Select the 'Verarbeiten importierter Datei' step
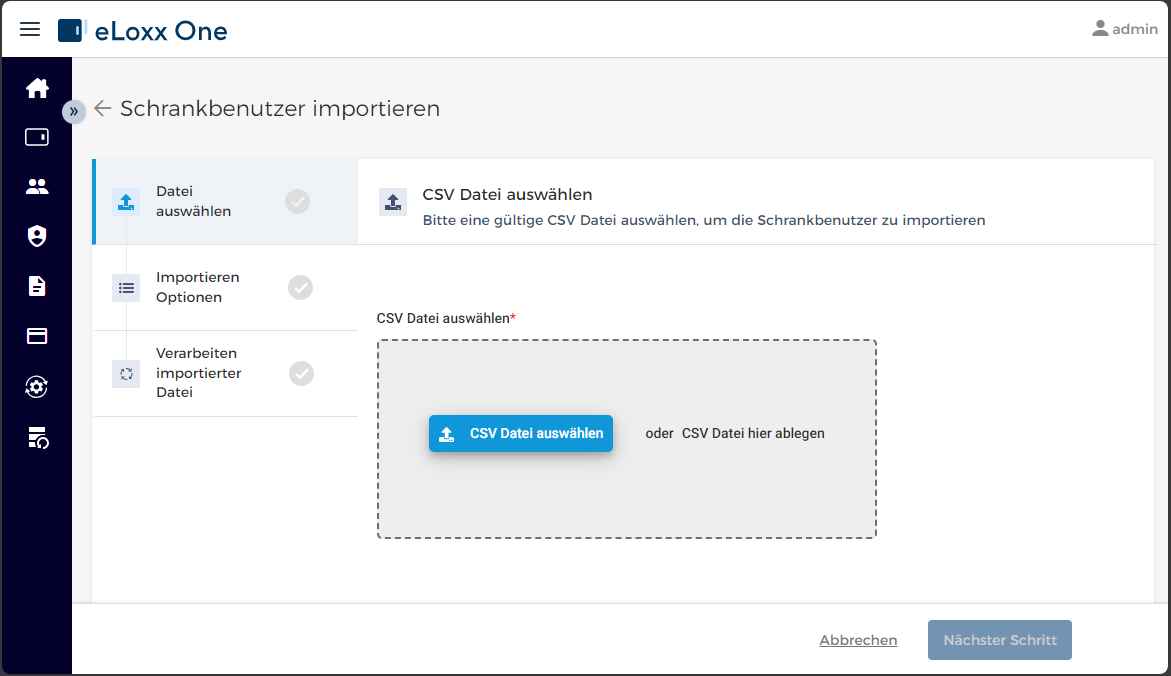The image size is (1171, 676). point(226,373)
